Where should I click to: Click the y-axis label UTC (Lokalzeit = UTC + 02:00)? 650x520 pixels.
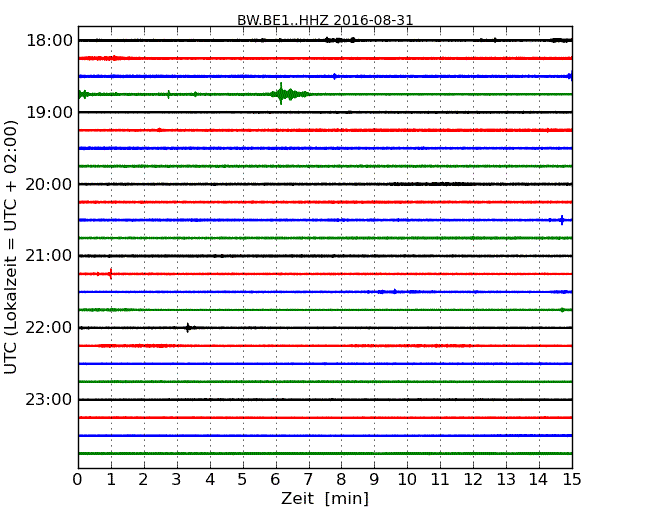point(11,247)
